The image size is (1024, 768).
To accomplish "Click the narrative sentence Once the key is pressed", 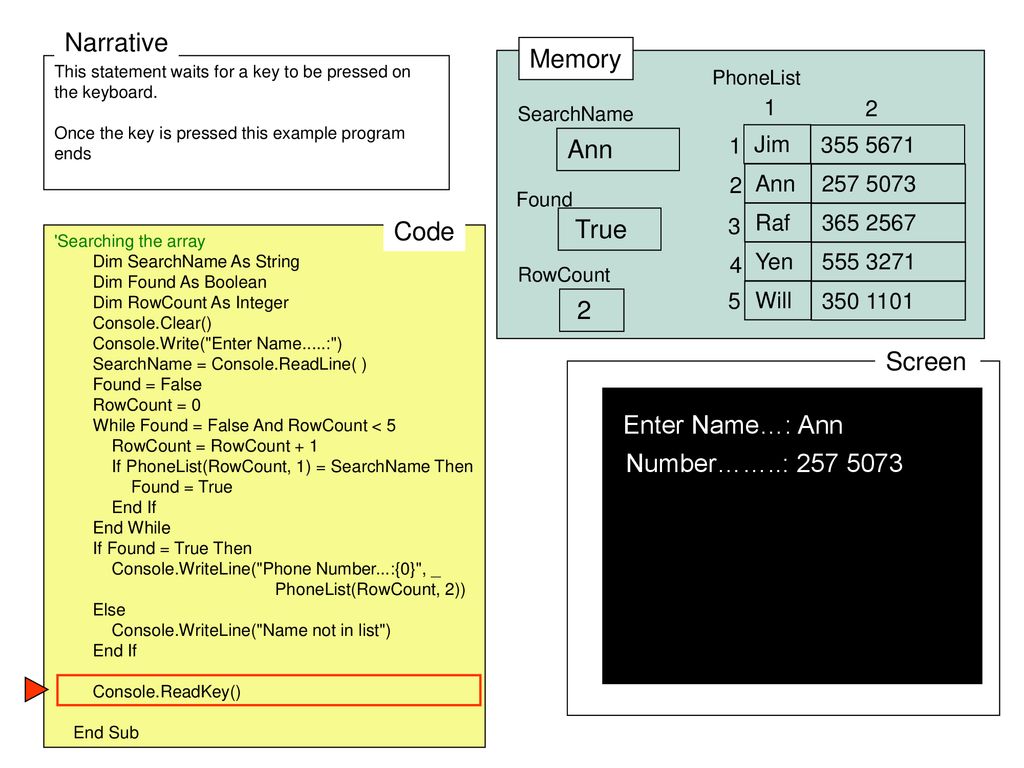I will [x=229, y=143].
